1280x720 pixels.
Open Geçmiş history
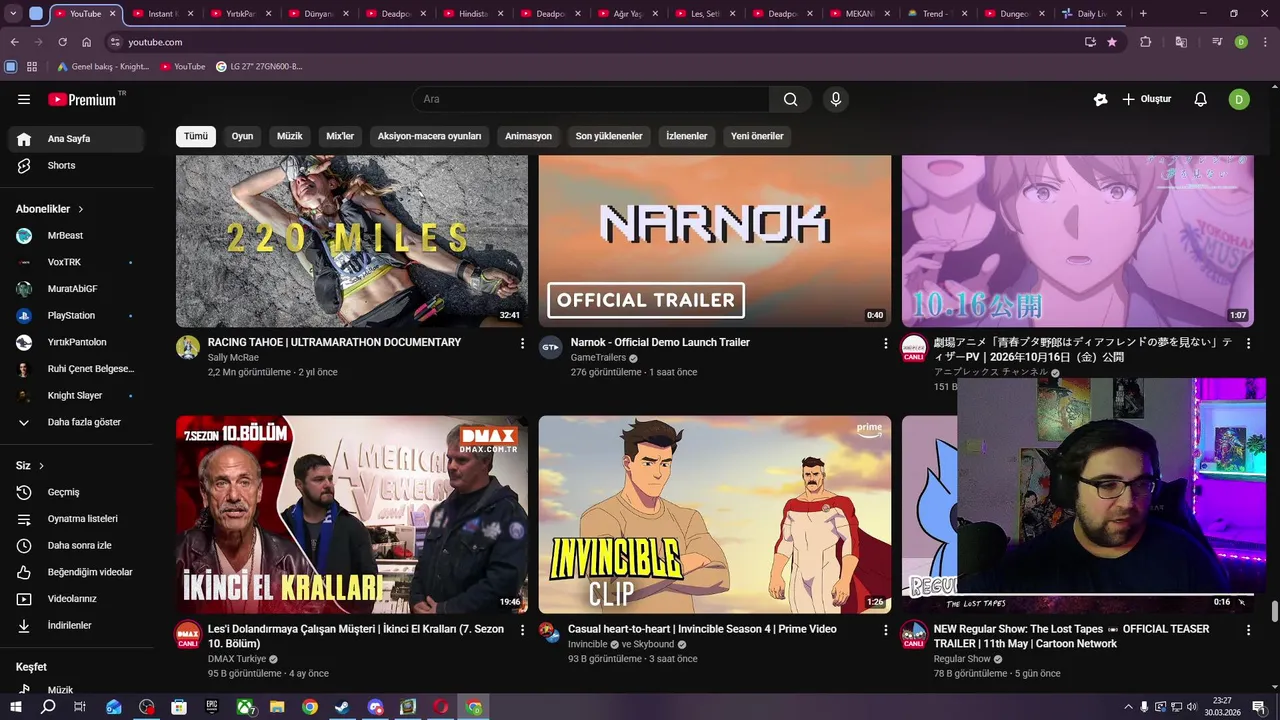point(76,492)
